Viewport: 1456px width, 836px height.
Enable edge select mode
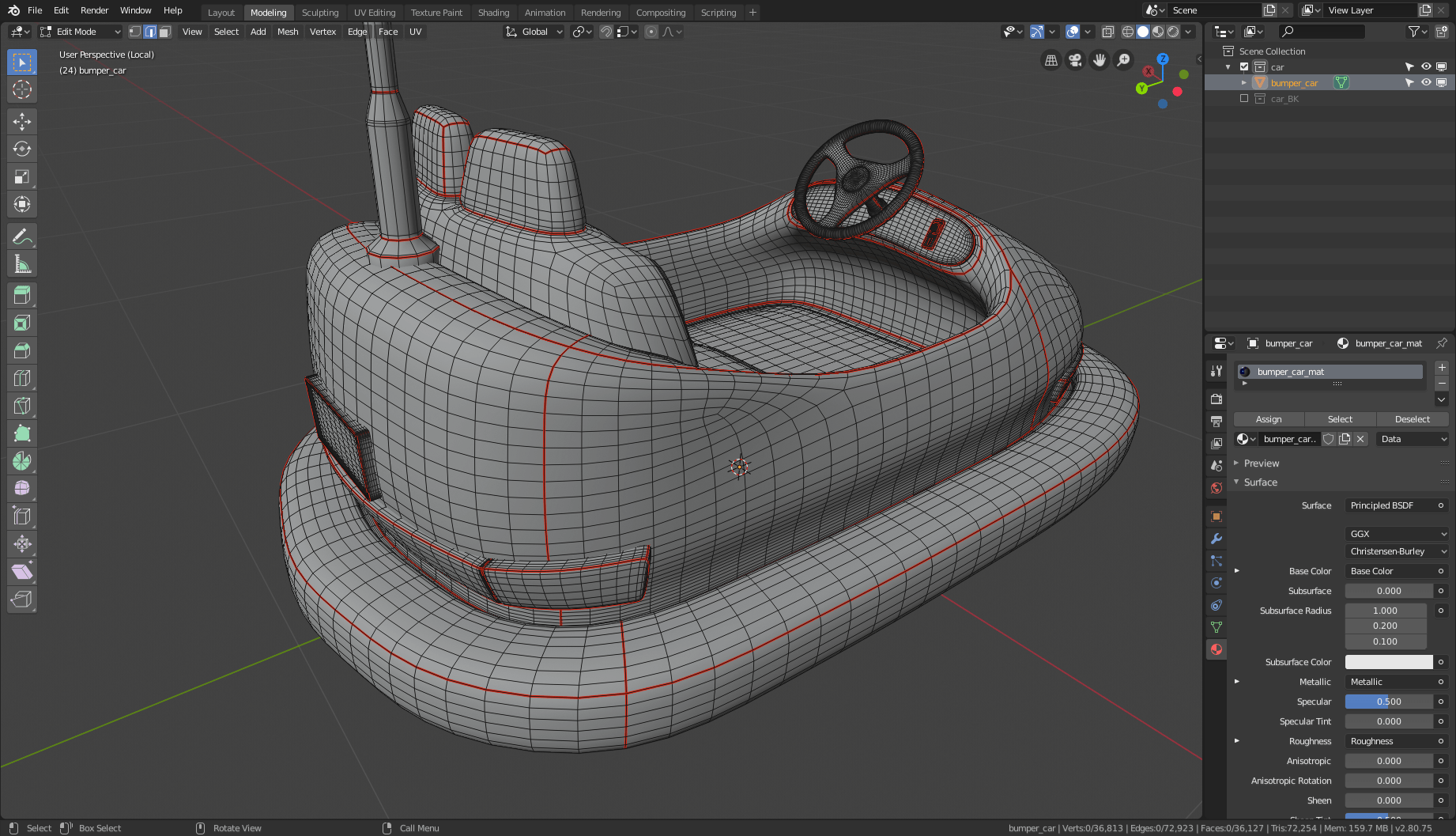(150, 32)
